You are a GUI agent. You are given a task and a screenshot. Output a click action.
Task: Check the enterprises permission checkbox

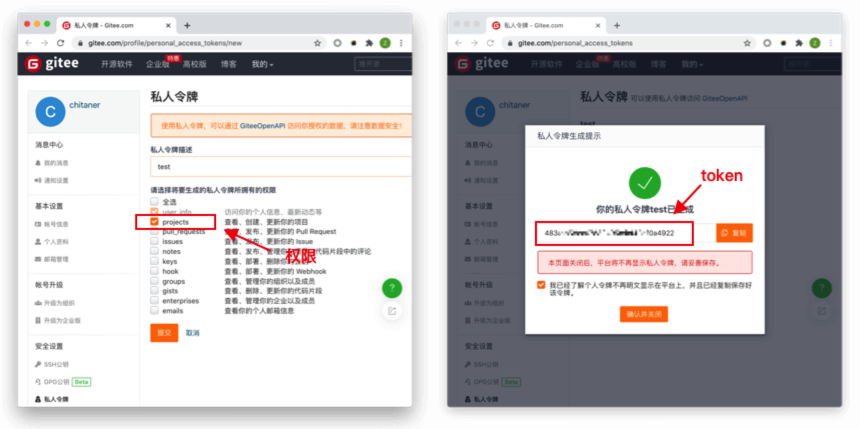154,301
